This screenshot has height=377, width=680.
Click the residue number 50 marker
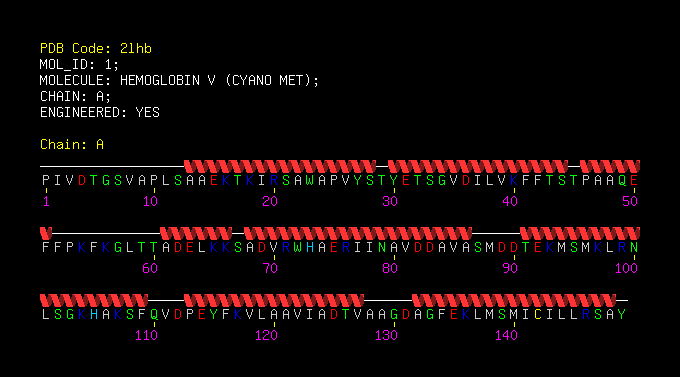tap(630, 201)
